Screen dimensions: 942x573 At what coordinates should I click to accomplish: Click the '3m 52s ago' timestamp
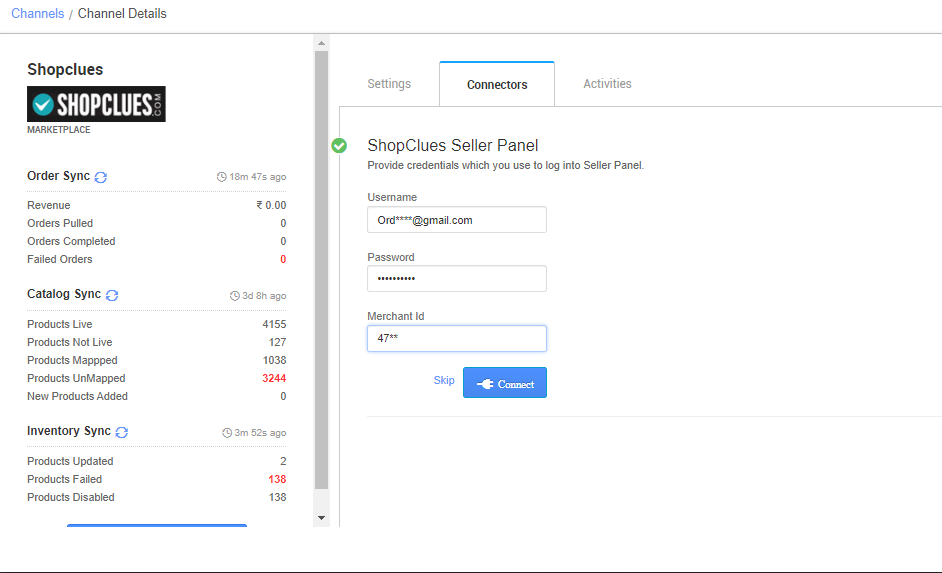pos(260,432)
